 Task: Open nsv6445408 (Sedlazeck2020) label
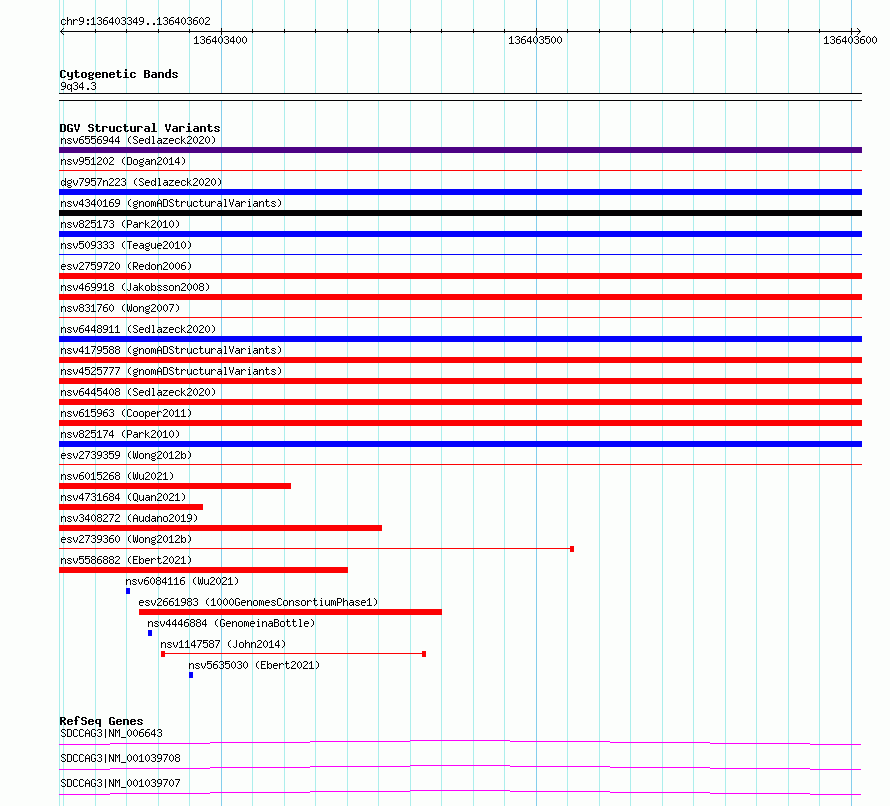tap(138, 392)
